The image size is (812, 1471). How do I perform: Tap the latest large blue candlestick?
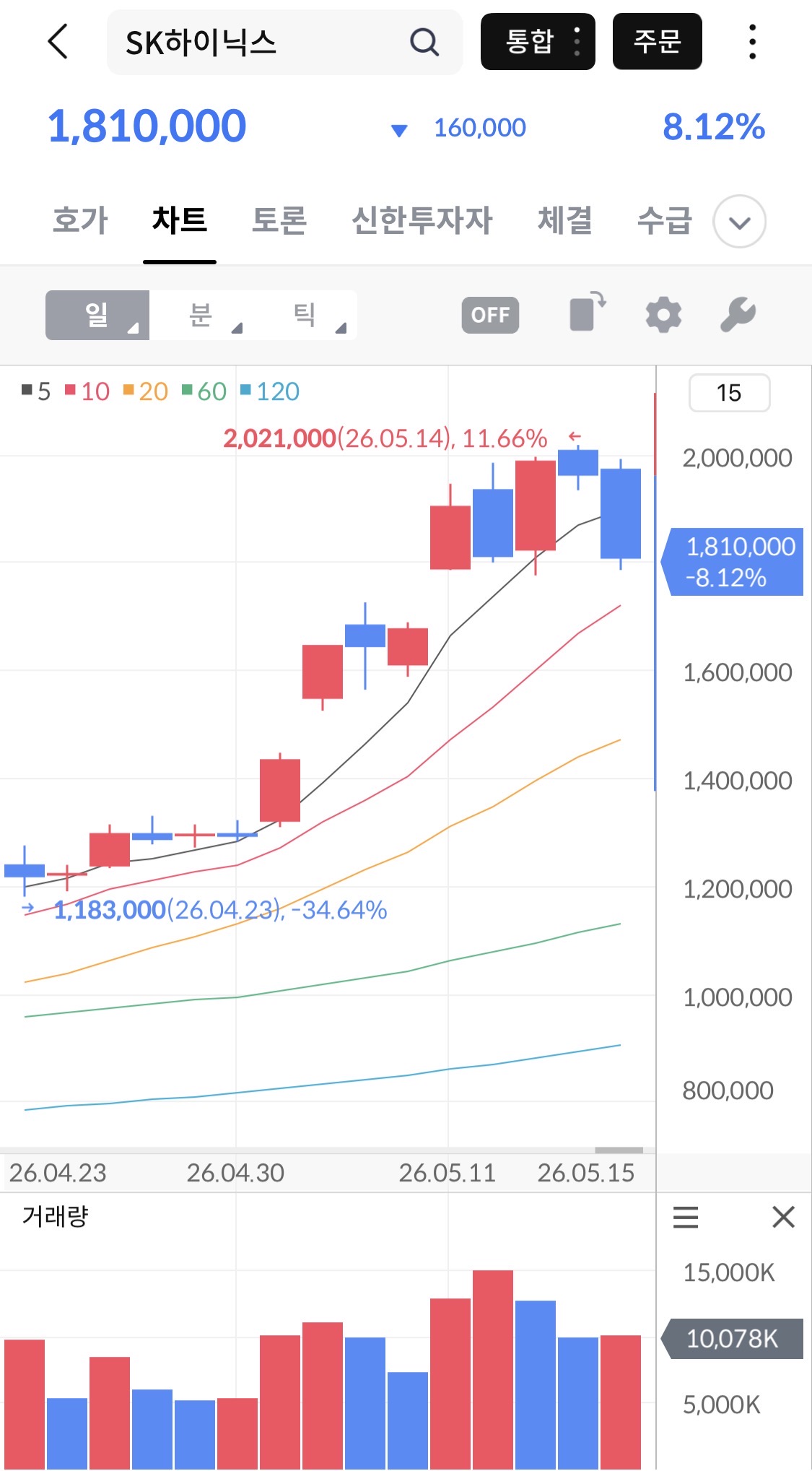point(621,513)
